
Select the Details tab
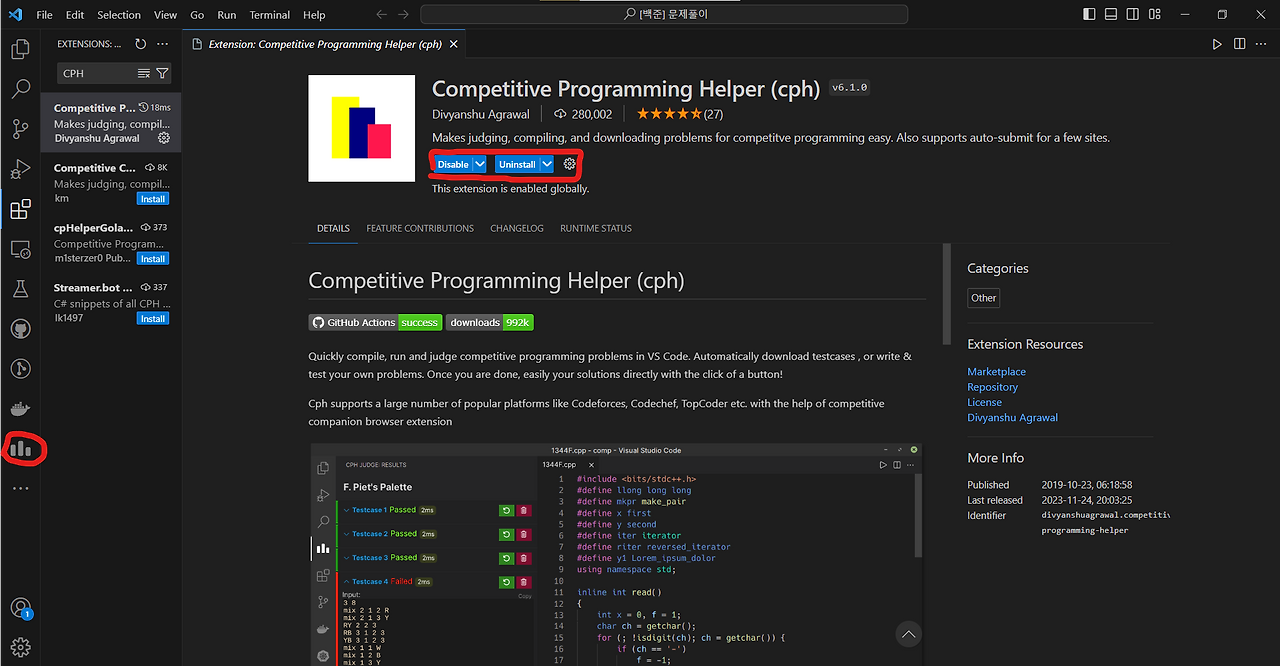(333, 228)
